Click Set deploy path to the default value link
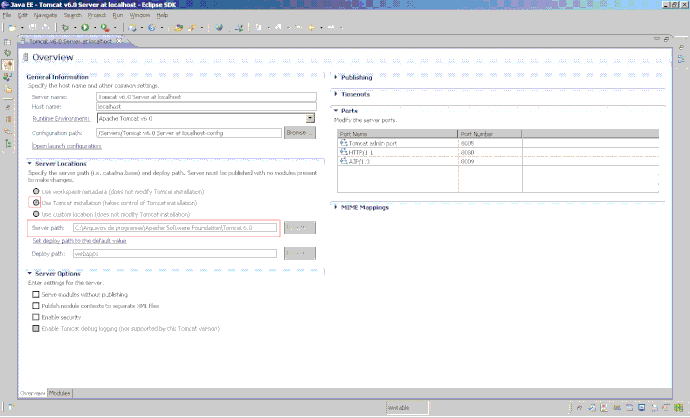This screenshot has height=418, width=690. [x=80, y=241]
